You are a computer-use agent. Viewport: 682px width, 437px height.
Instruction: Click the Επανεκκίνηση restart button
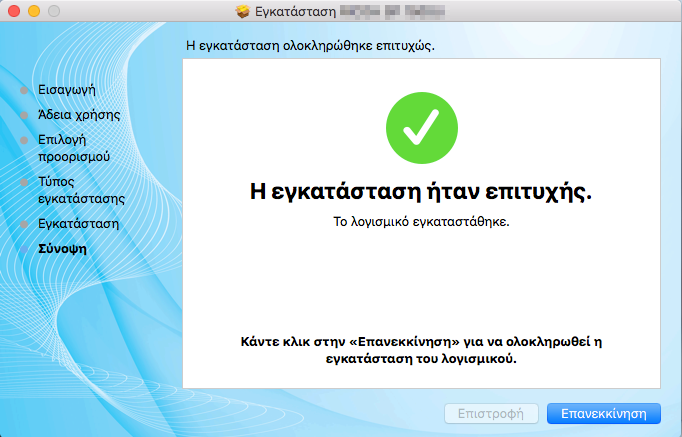point(604,414)
